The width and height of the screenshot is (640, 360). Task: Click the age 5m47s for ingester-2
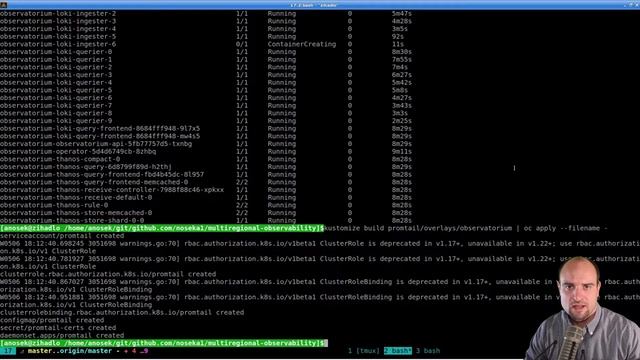pos(402,13)
